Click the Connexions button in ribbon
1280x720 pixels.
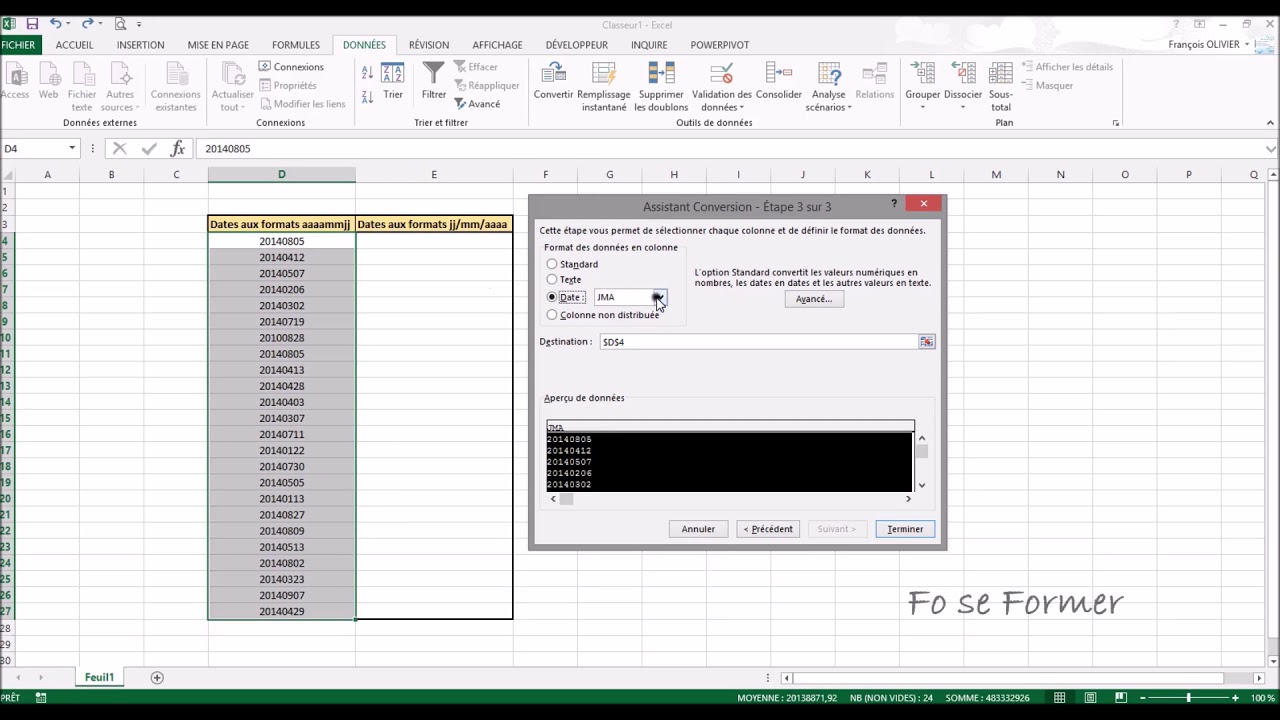point(291,67)
